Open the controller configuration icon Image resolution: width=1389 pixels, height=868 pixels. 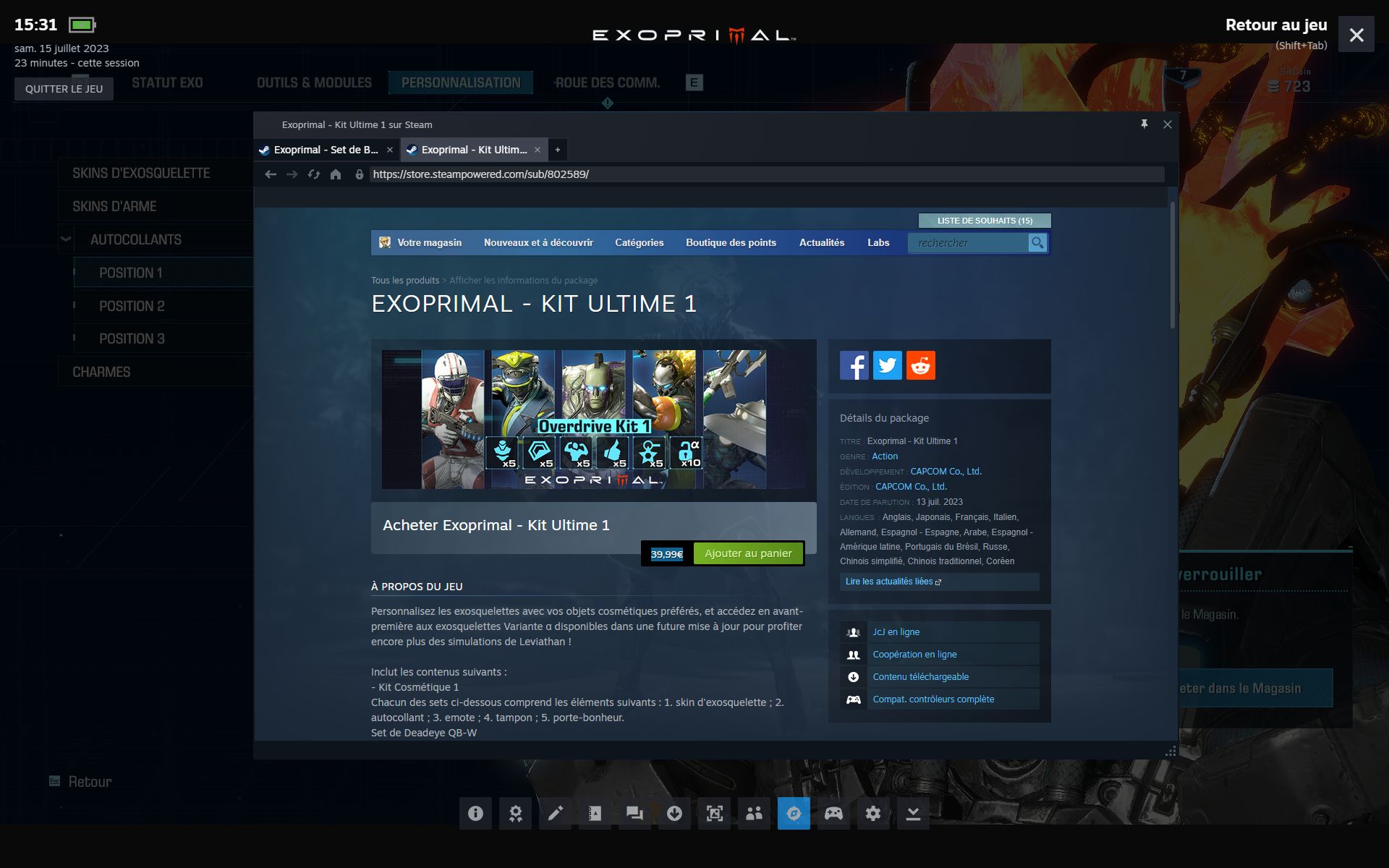click(833, 814)
